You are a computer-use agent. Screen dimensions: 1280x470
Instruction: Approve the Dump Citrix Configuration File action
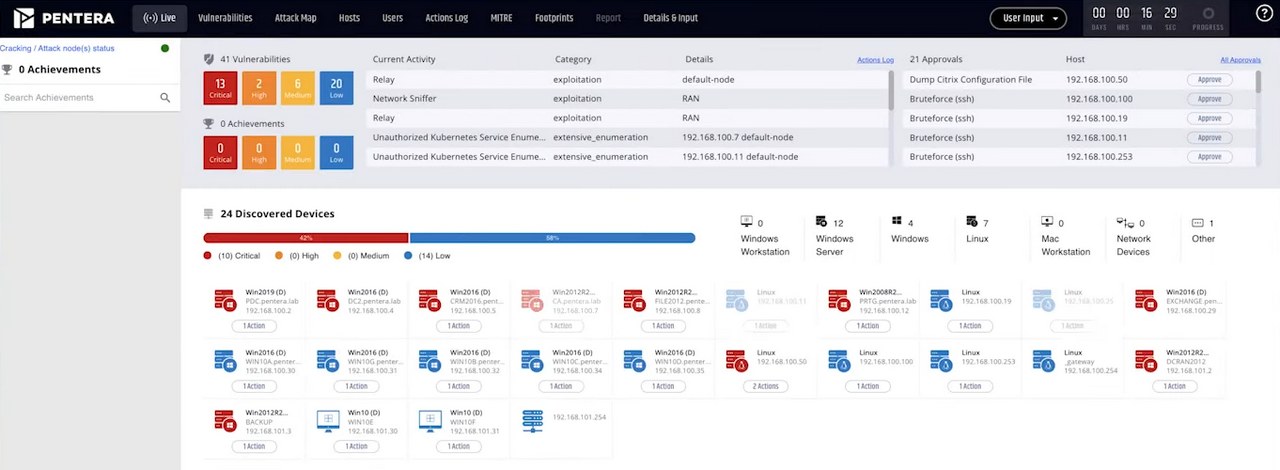click(x=1209, y=80)
